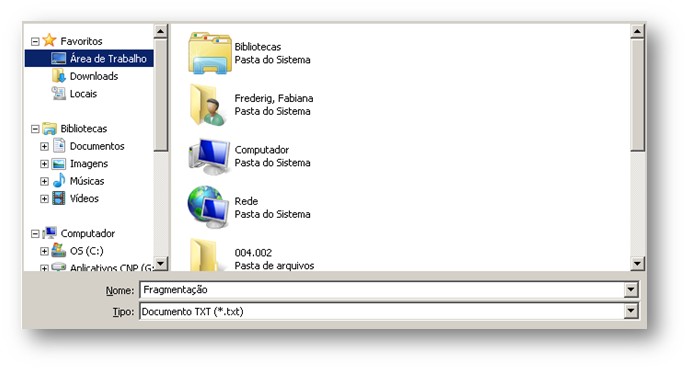Screen dimensions: 689x371
Task: Click the Computador icon in the tree
Action: tap(50, 233)
